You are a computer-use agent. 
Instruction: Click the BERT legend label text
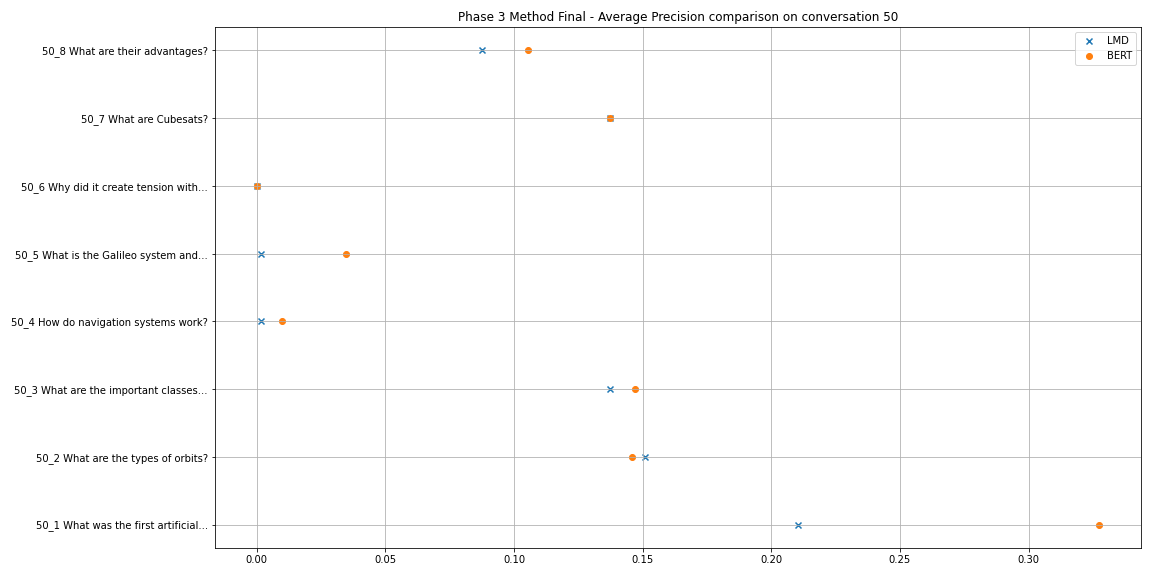click(x=1119, y=56)
